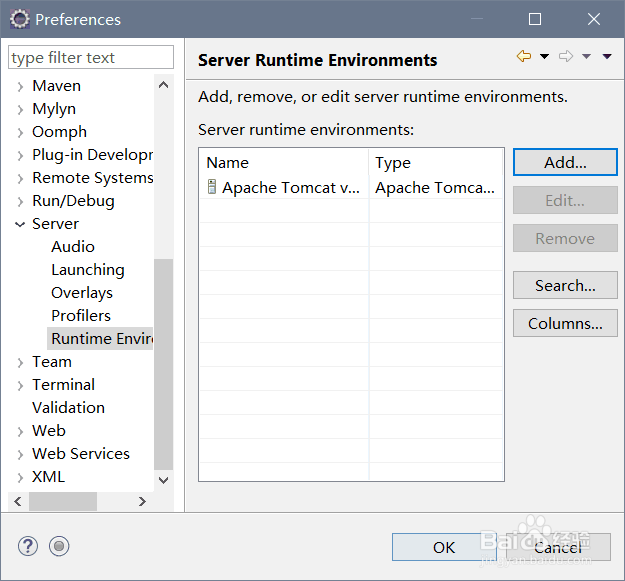Open the back history dropdown arrow

point(544,57)
